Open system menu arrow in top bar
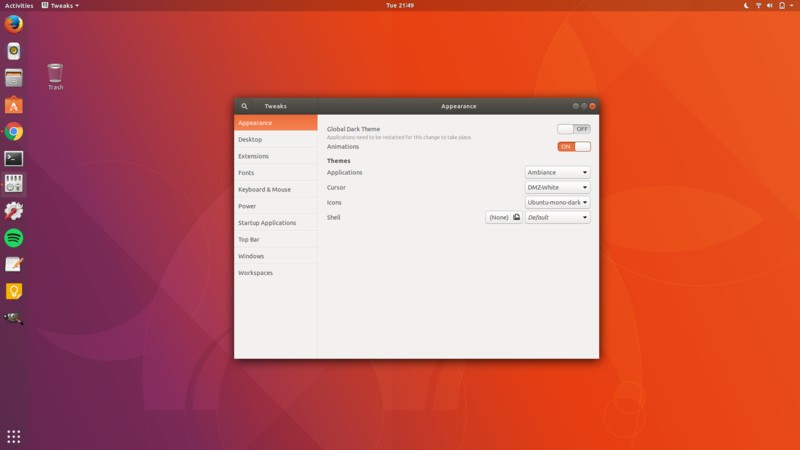The image size is (800, 450). point(792,6)
